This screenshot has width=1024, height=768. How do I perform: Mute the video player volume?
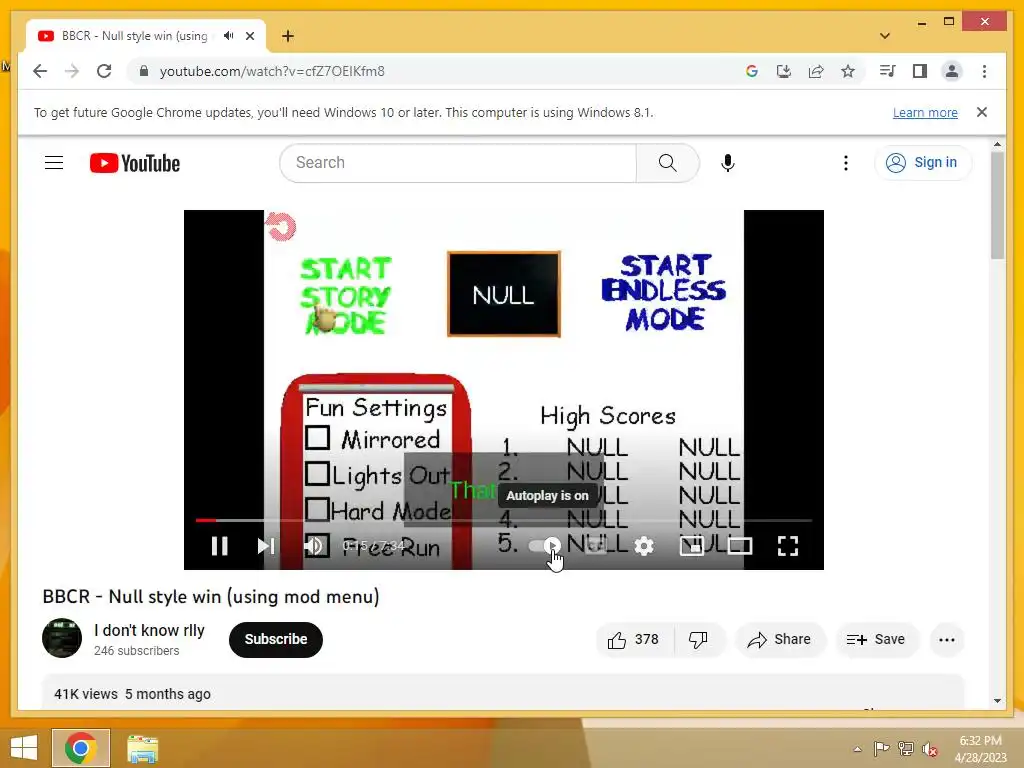click(314, 546)
